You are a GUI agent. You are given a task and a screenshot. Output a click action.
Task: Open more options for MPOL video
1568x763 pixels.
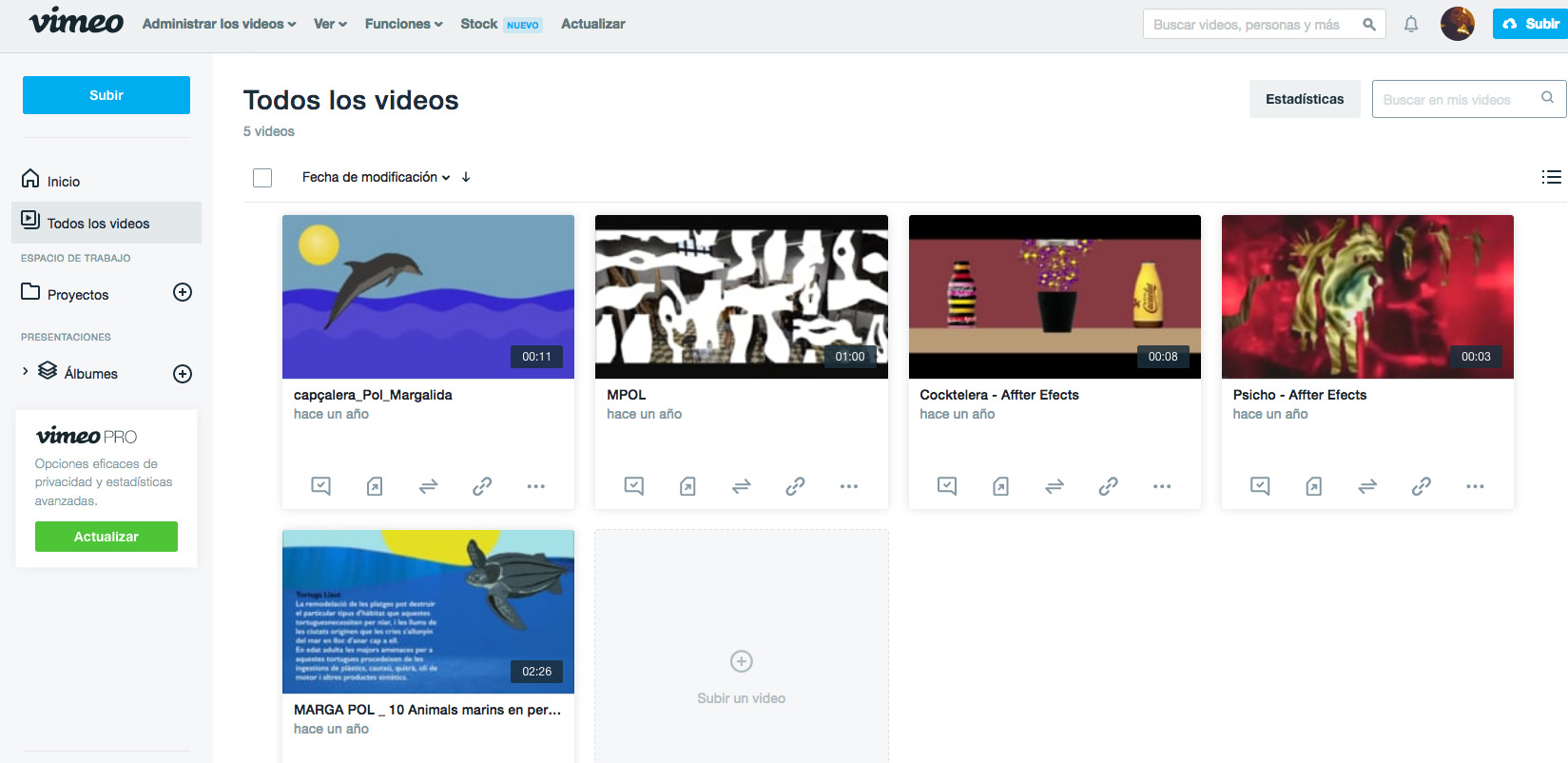[x=849, y=486]
